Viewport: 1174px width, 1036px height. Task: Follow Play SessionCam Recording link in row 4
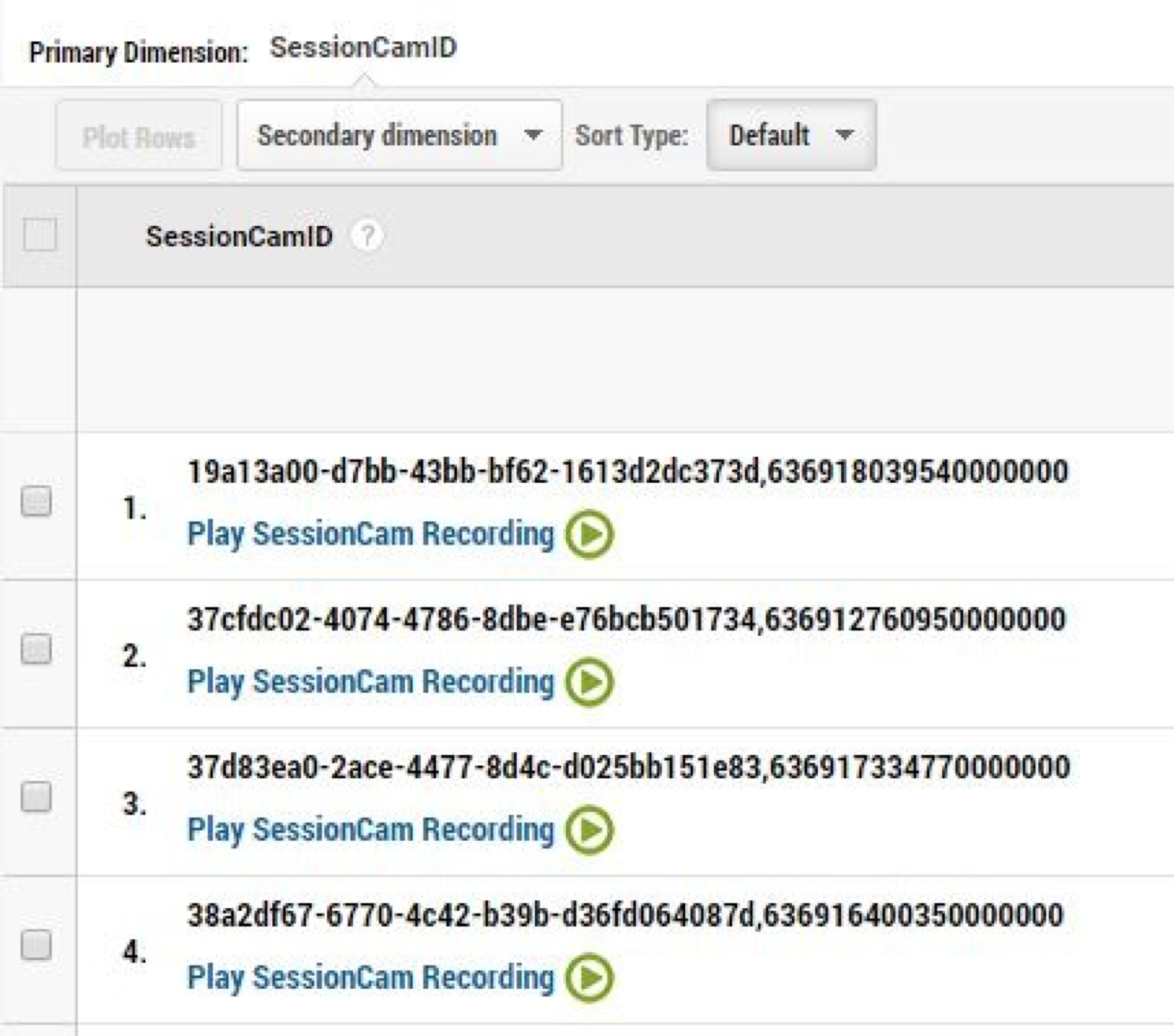click(370, 978)
